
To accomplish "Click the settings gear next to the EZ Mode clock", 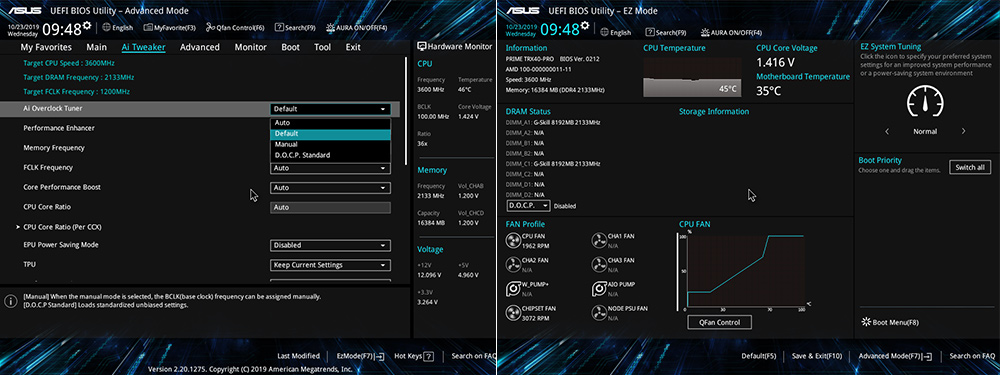I will tap(585, 26).
